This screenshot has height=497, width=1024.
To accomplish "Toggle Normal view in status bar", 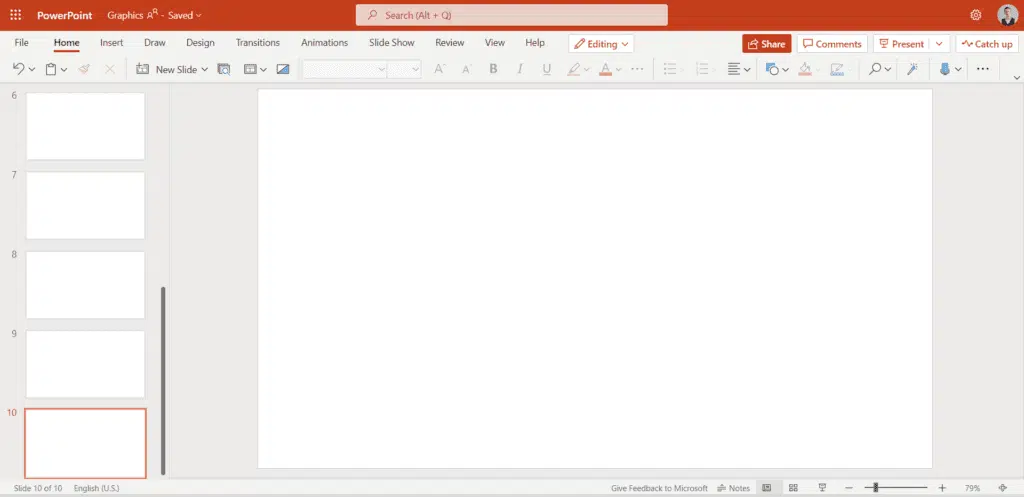I will coord(767,488).
